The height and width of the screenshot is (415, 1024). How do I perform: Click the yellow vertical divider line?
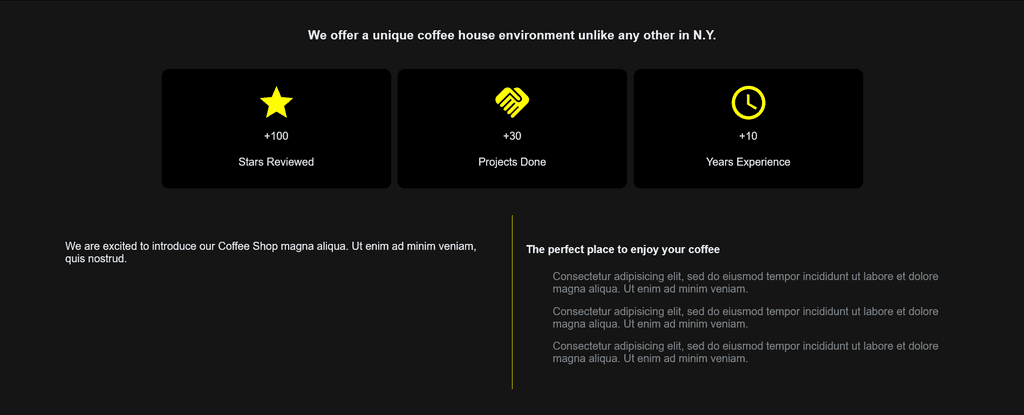[x=512, y=302]
